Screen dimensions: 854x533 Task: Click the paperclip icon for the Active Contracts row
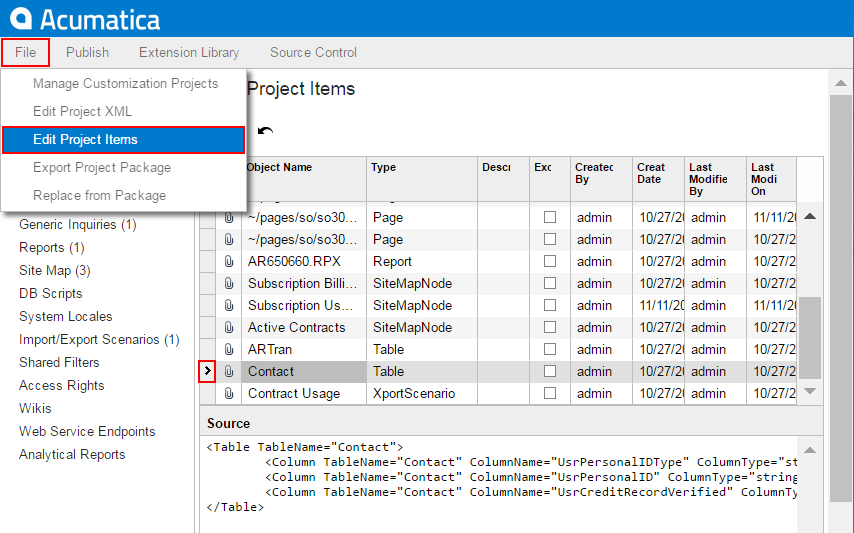[x=229, y=328]
